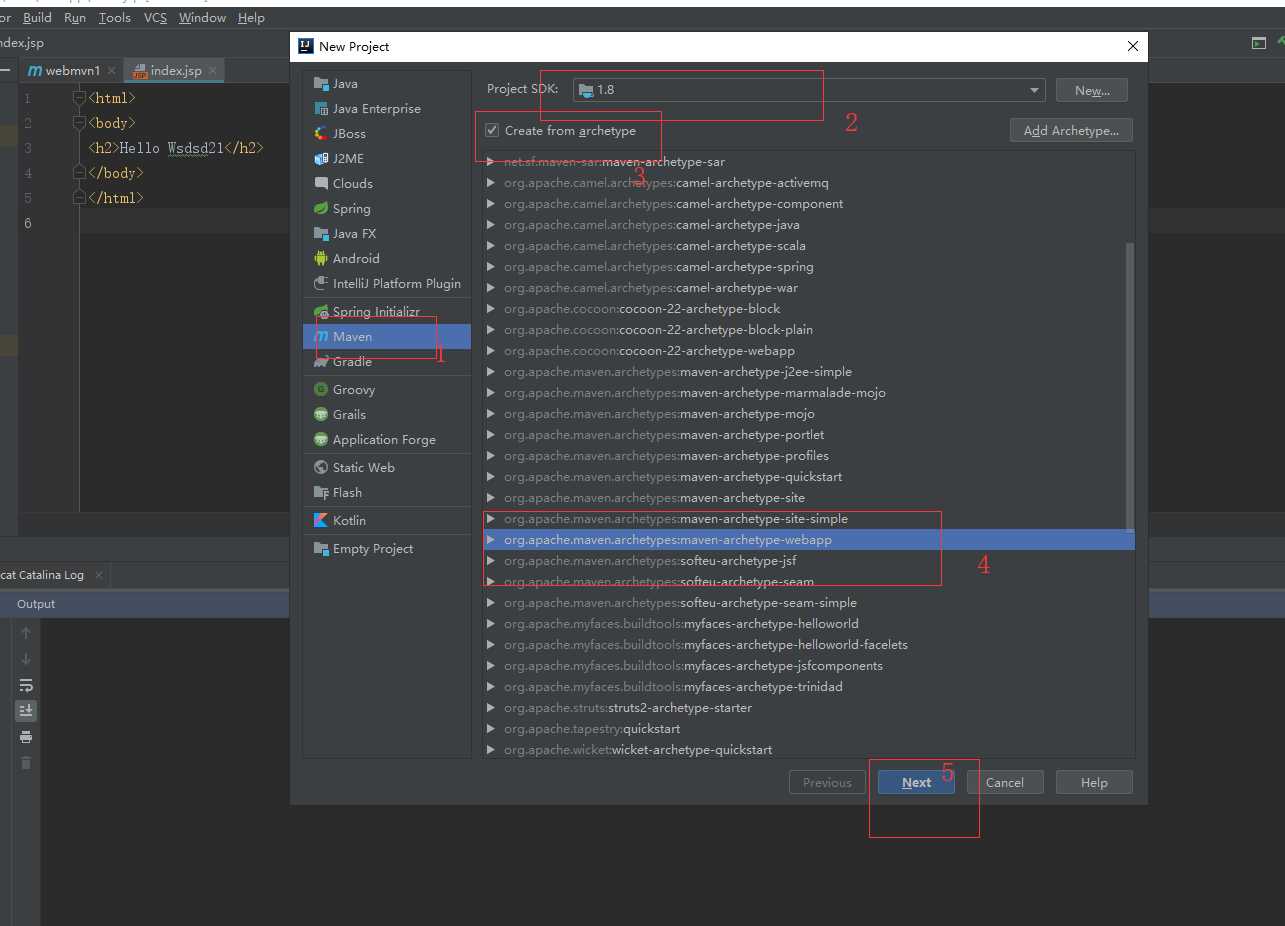Toggle soft-wrap icon in Output panel
The width and height of the screenshot is (1285, 926).
(26, 685)
